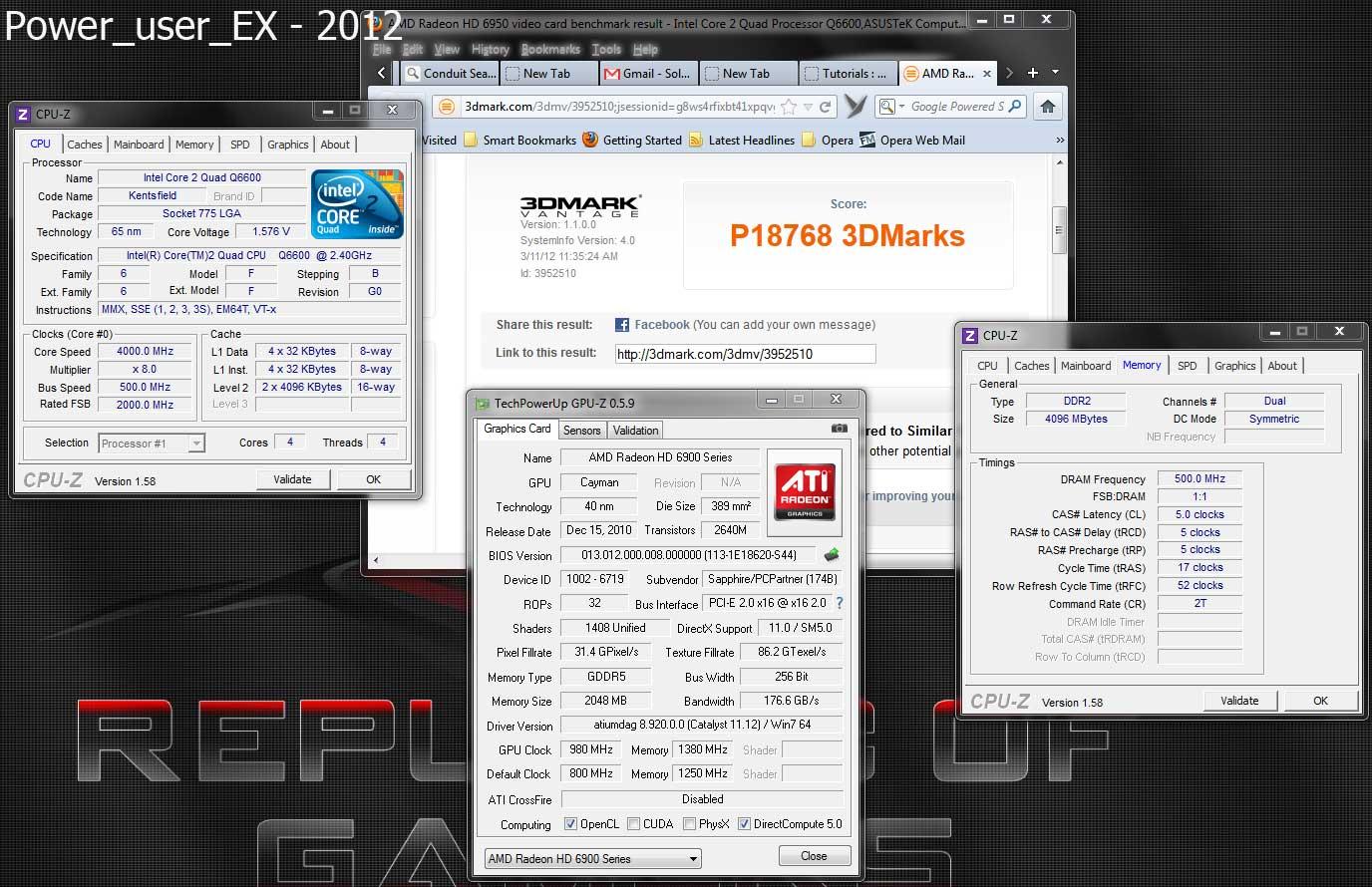Switch to the Gmail browser tab
The width and height of the screenshot is (1372, 887).
pos(648,73)
